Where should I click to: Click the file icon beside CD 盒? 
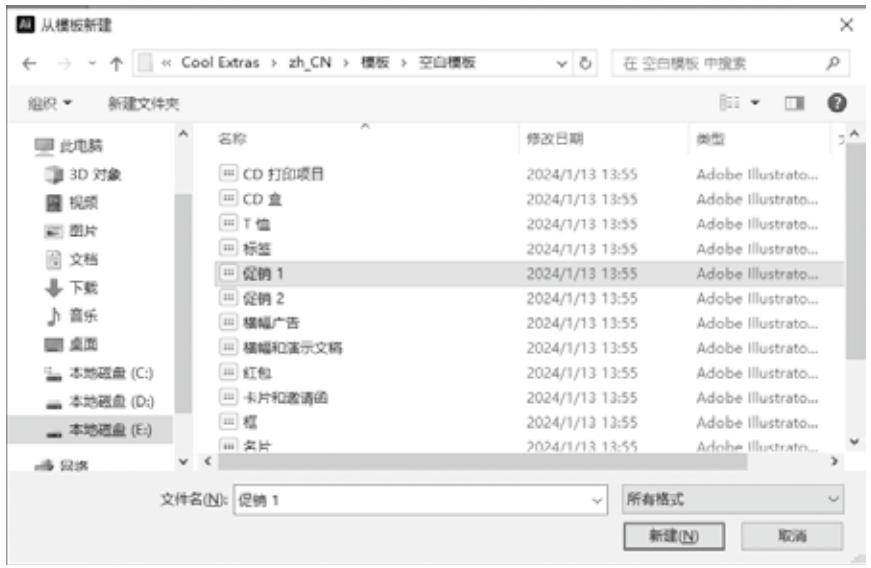point(228,198)
